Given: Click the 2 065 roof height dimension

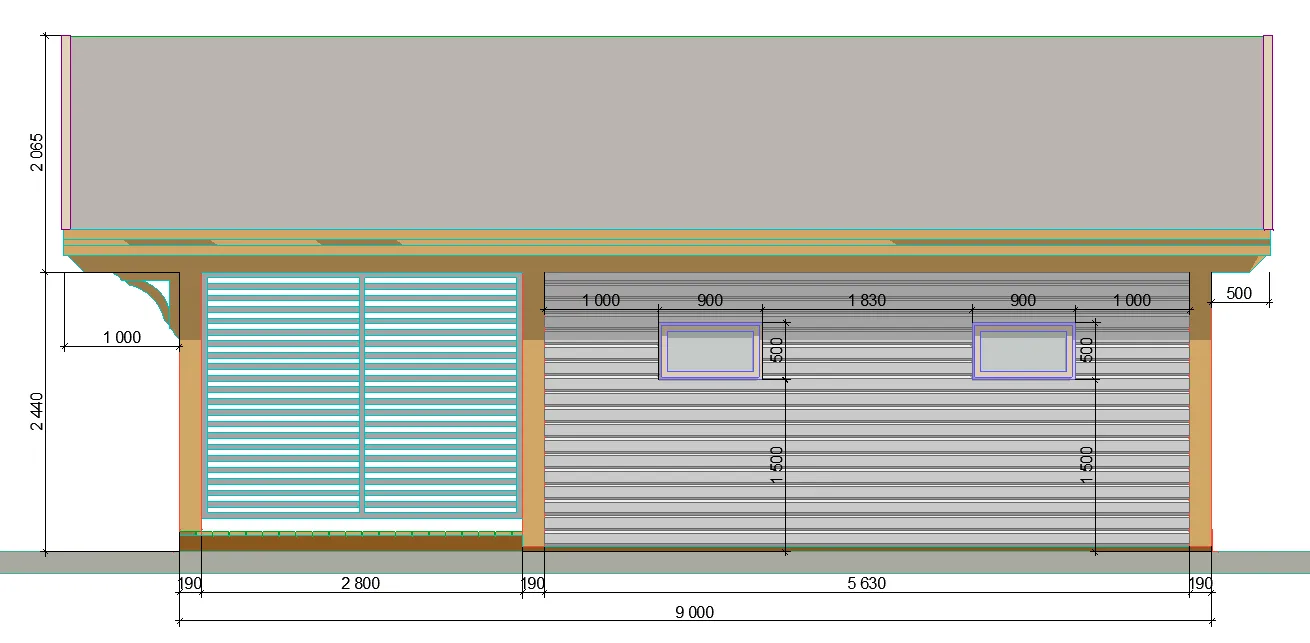Looking at the screenshot, I should click(37, 152).
